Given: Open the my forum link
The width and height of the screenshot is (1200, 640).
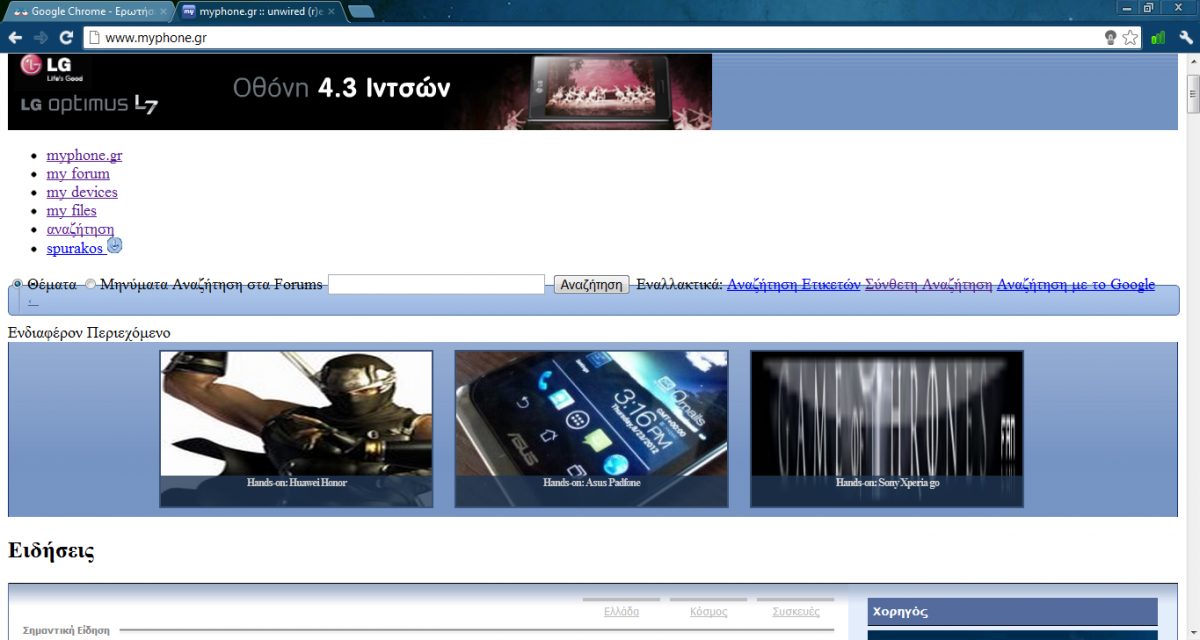Looking at the screenshot, I should click(x=78, y=173).
